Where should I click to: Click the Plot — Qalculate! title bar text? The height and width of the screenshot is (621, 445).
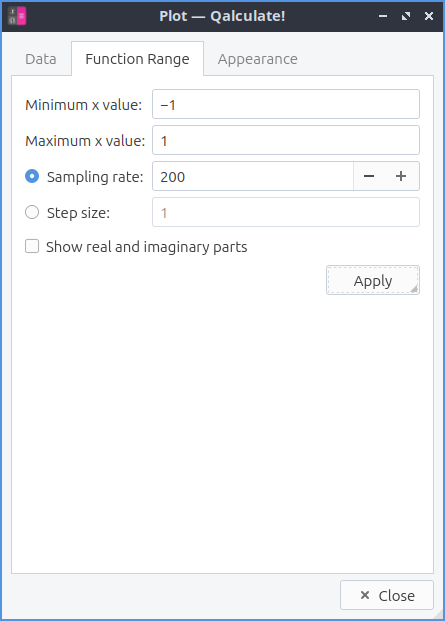click(222, 16)
